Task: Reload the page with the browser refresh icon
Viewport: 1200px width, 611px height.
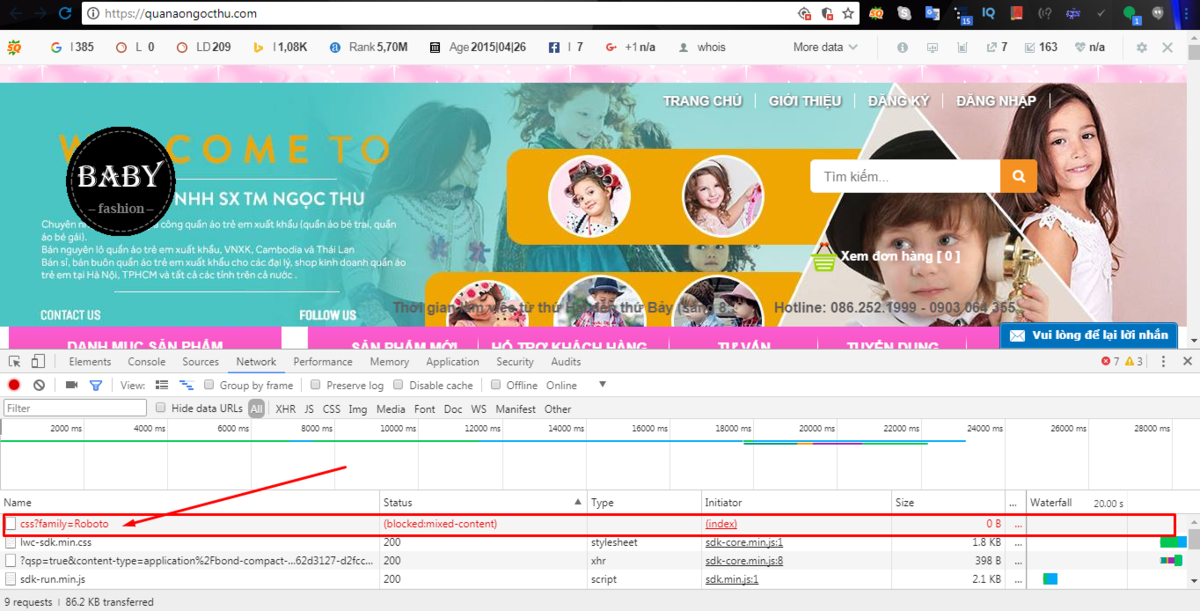Action: (64, 14)
